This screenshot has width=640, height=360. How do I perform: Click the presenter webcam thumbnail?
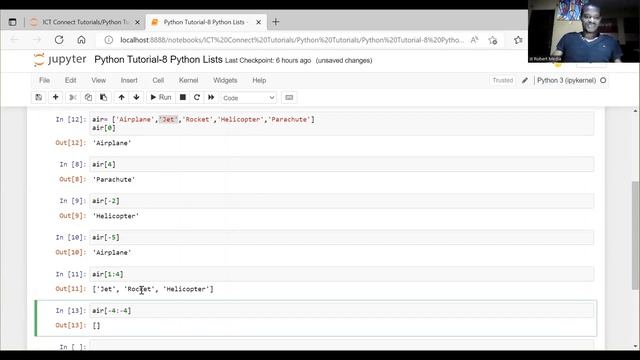[584, 31]
